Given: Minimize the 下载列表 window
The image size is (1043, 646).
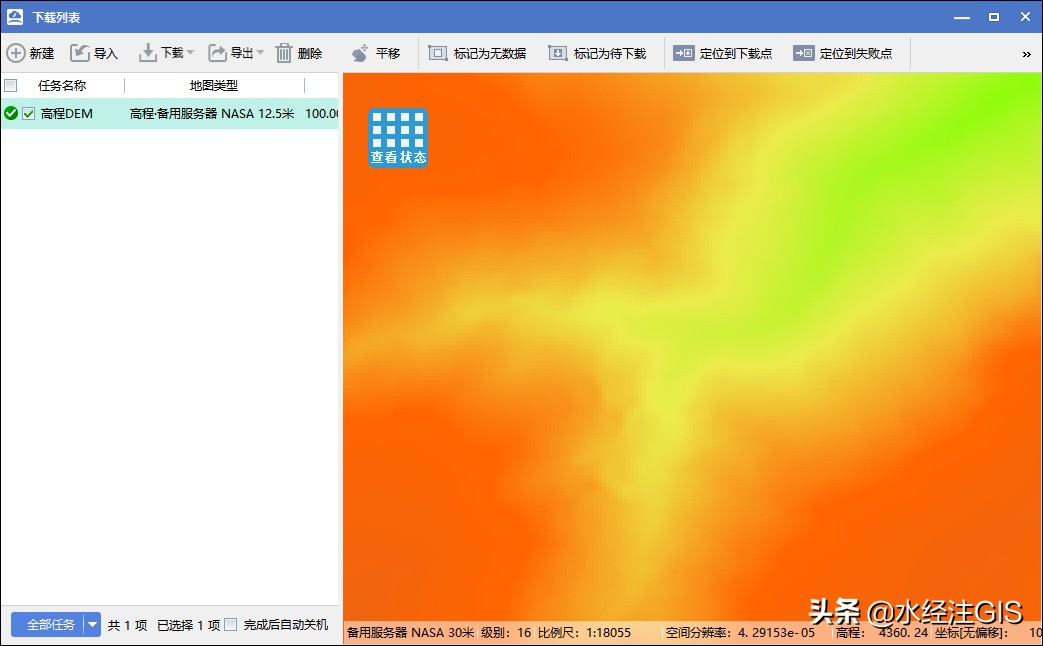Looking at the screenshot, I should (962, 17).
